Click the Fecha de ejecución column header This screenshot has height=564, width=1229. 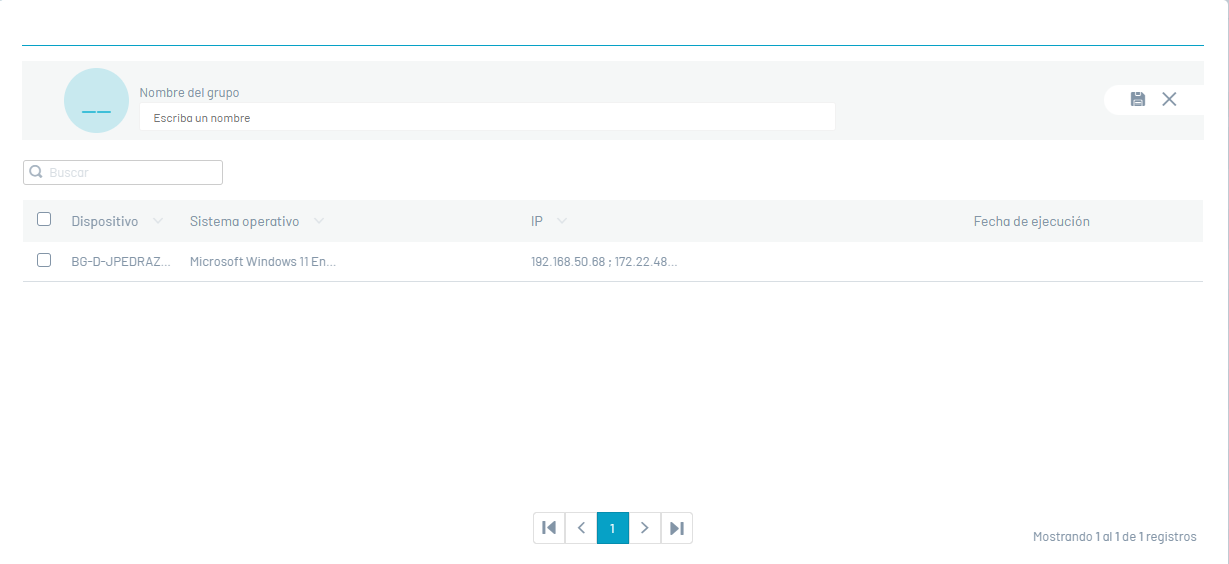1031,221
